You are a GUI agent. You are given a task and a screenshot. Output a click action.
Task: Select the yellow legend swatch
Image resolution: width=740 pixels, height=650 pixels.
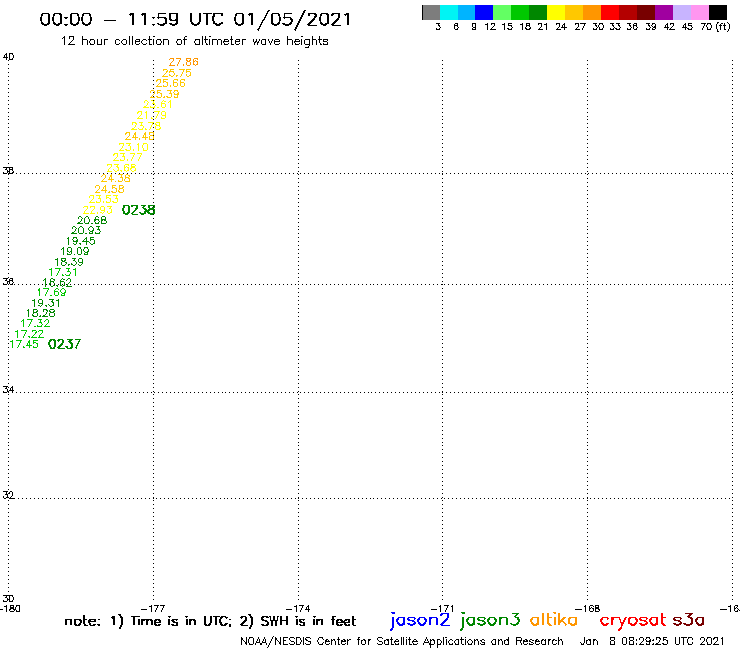pyautogui.click(x=556, y=12)
